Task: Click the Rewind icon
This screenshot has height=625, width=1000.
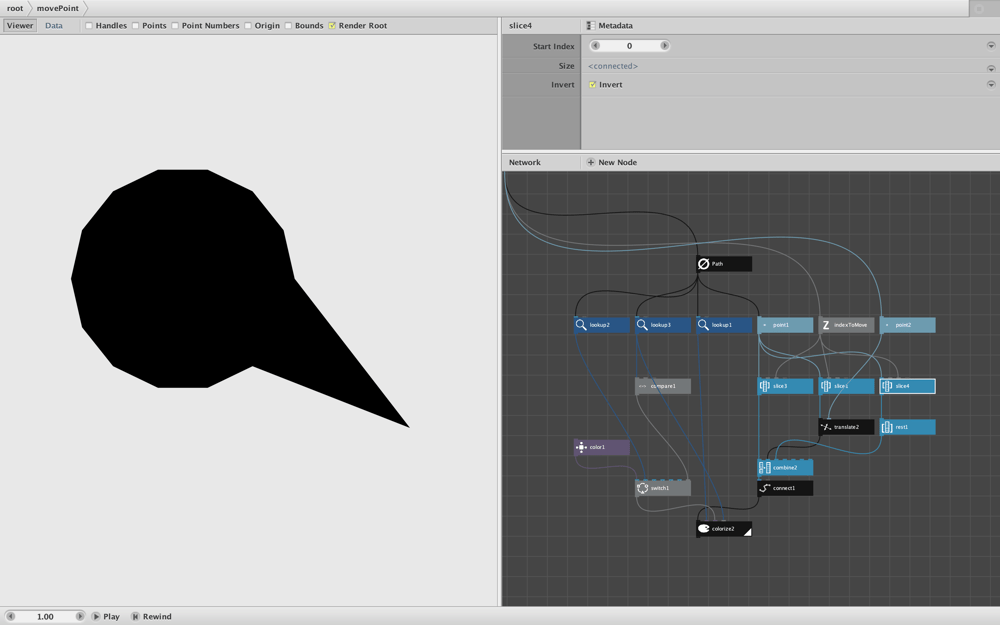Action: [135, 617]
